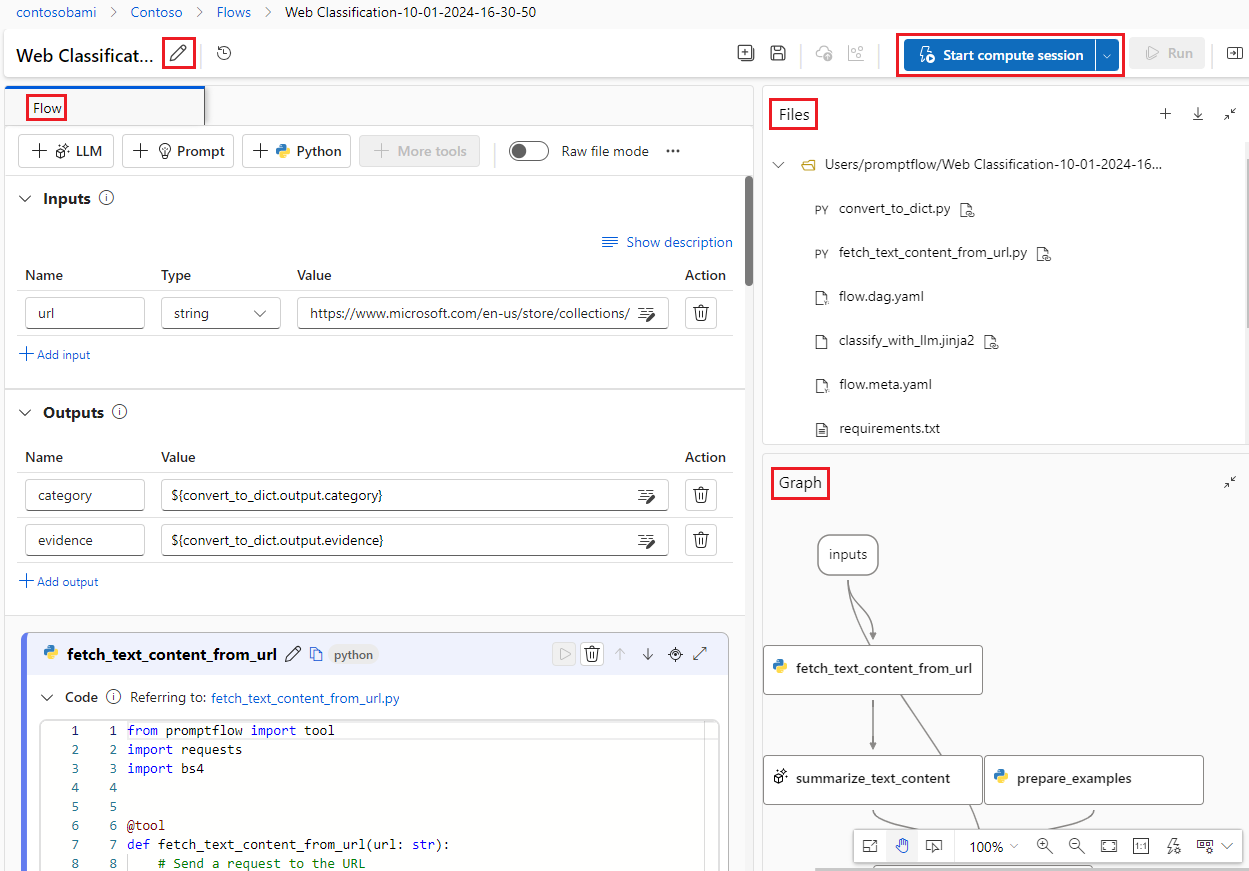The height and width of the screenshot is (871, 1249).
Task: Collapse the Inputs section
Action: pos(26,199)
